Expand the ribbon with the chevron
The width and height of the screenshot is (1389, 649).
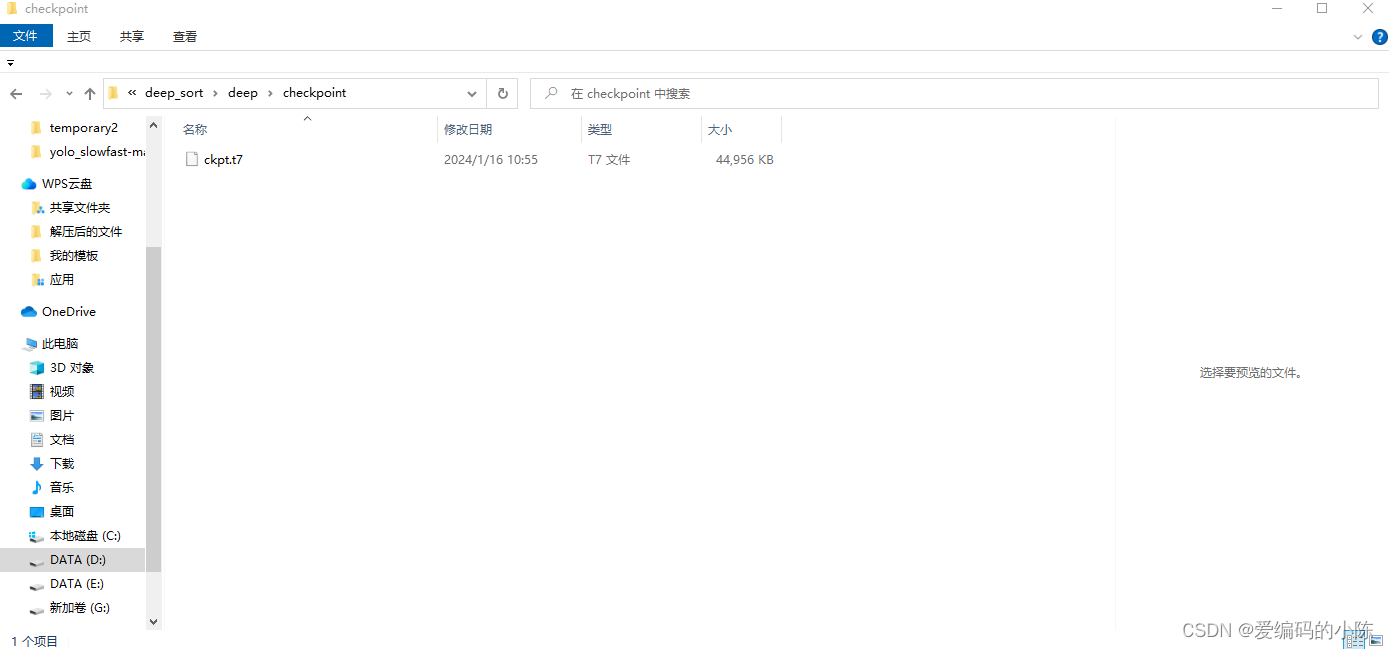(x=1357, y=36)
